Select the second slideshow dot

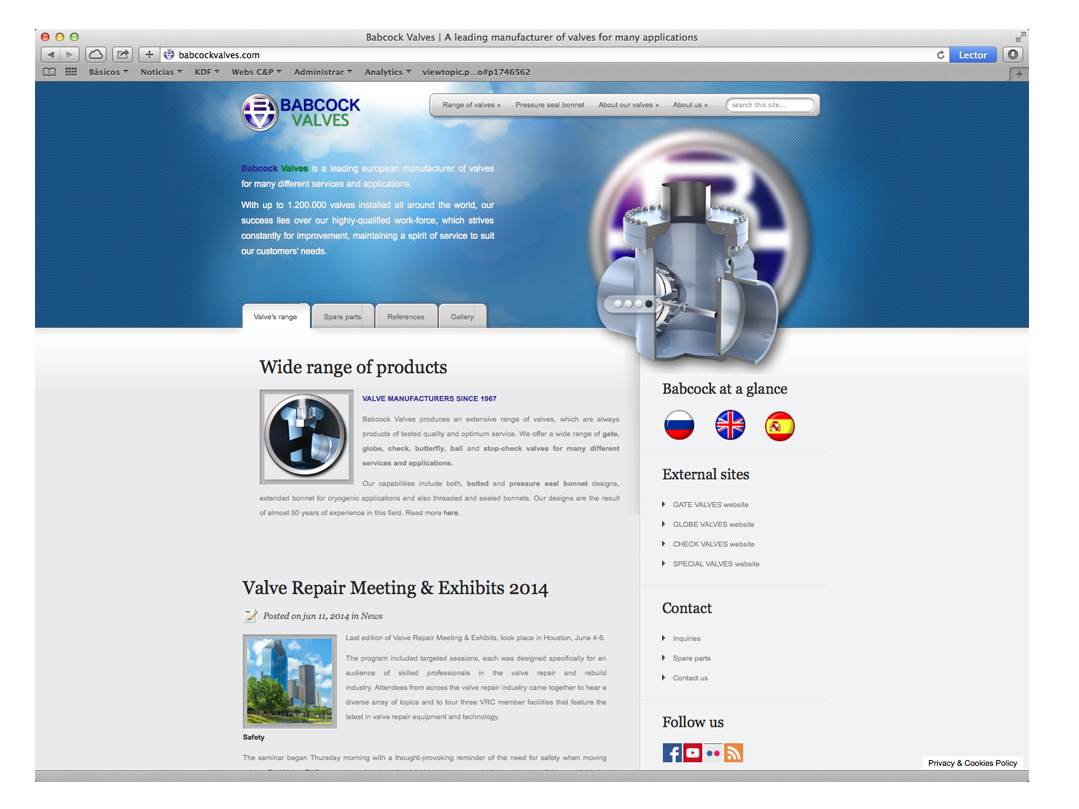pyautogui.click(x=628, y=303)
